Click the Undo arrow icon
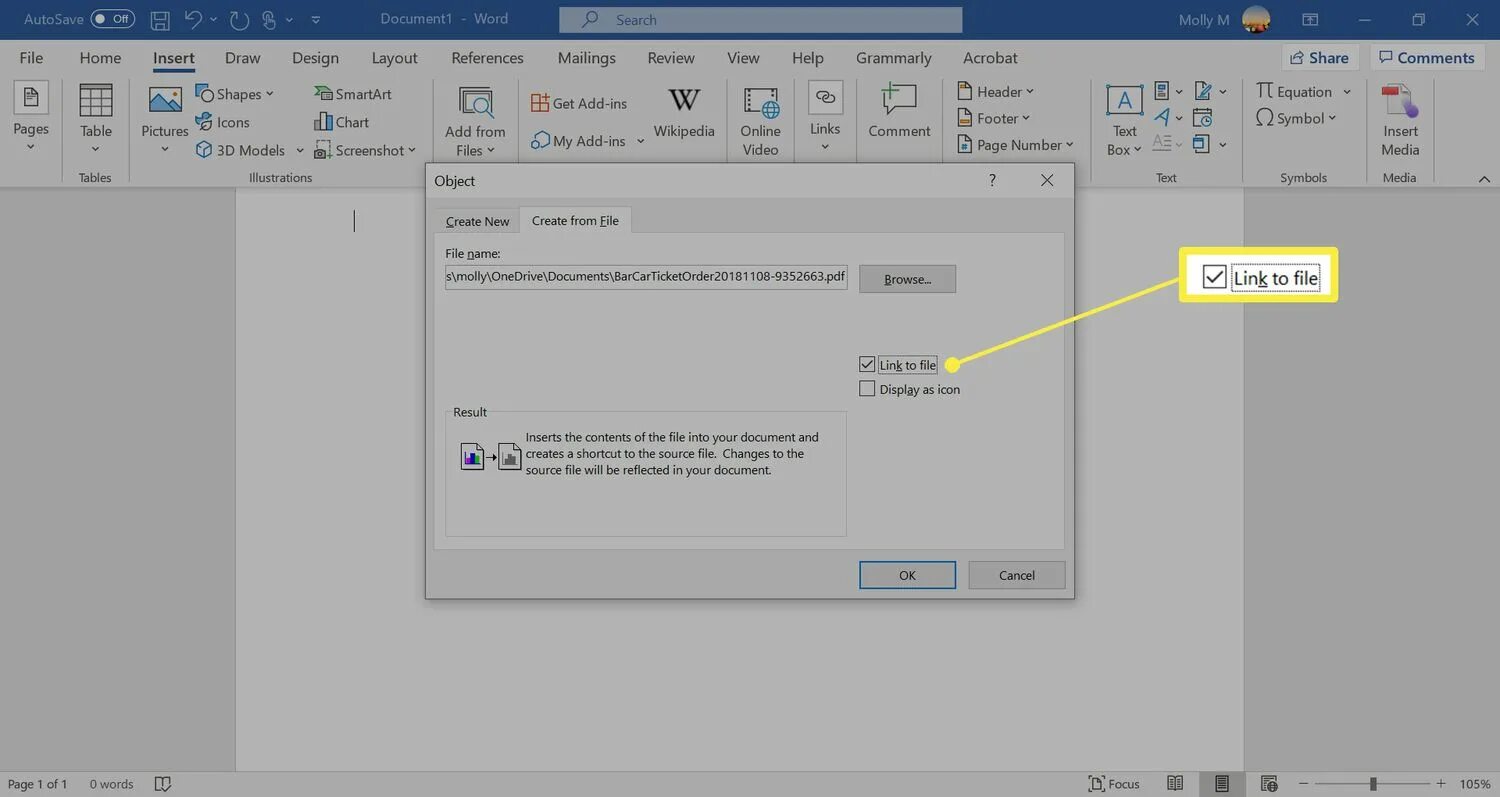 tap(193, 19)
